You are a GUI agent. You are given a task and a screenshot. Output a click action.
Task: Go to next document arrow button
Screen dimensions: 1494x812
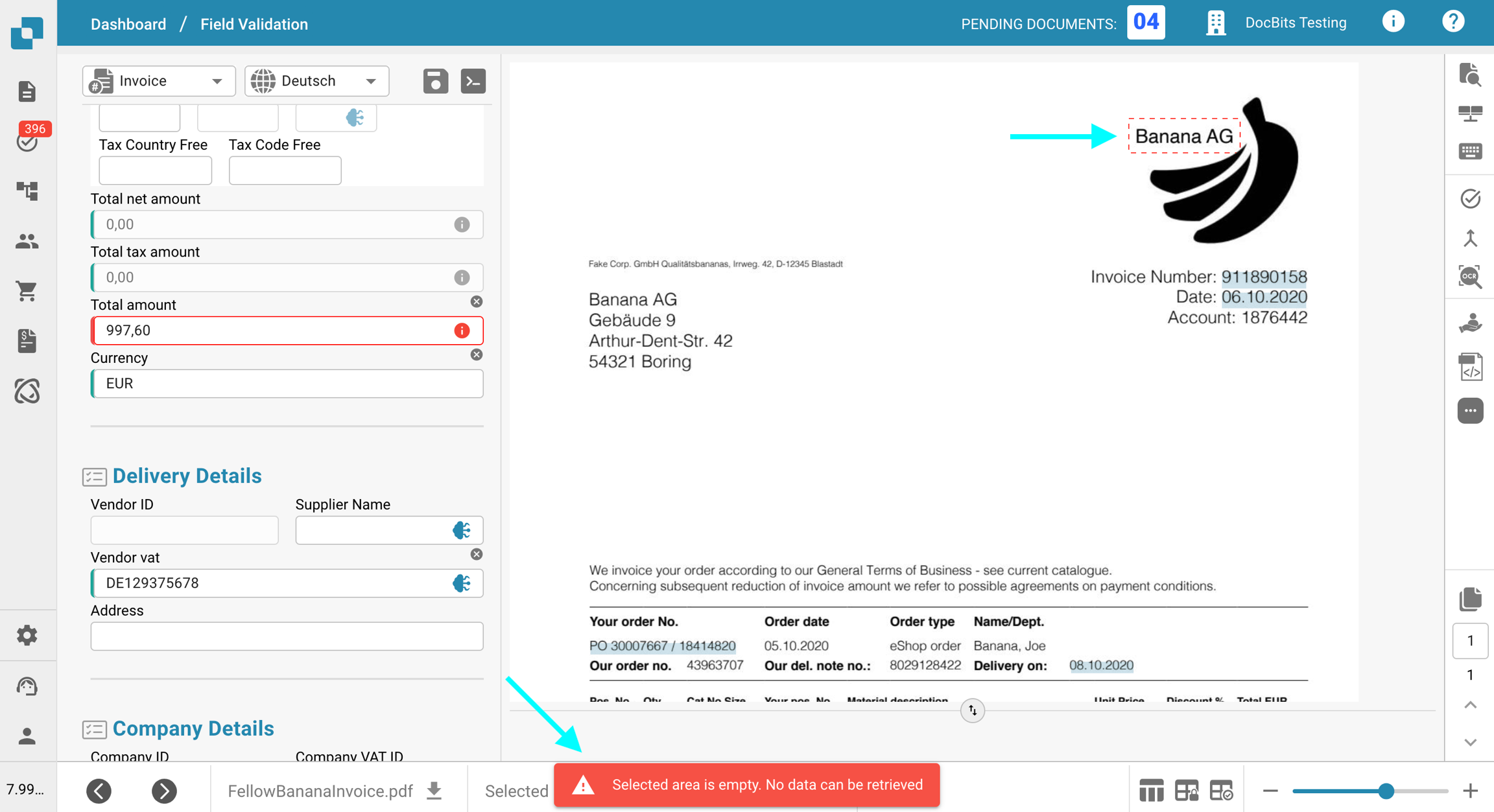tap(164, 791)
